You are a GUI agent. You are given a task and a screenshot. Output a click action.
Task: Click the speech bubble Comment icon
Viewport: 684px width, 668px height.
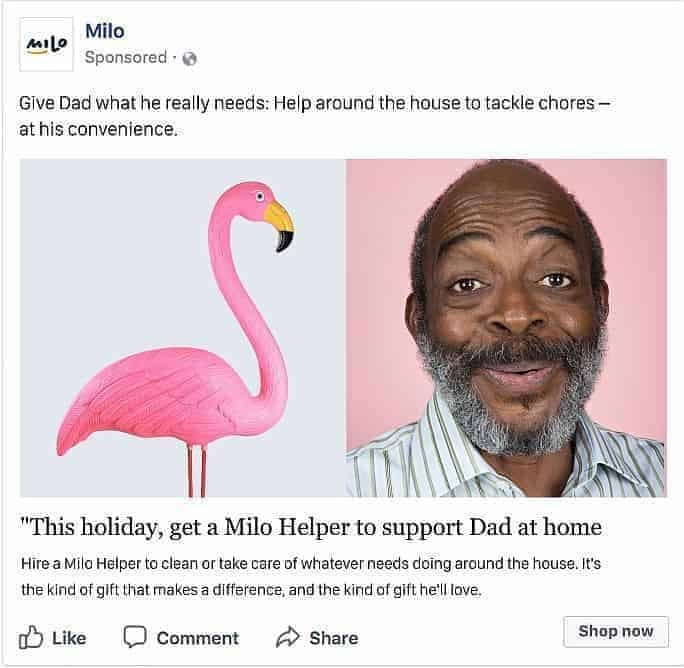point(134,637)
